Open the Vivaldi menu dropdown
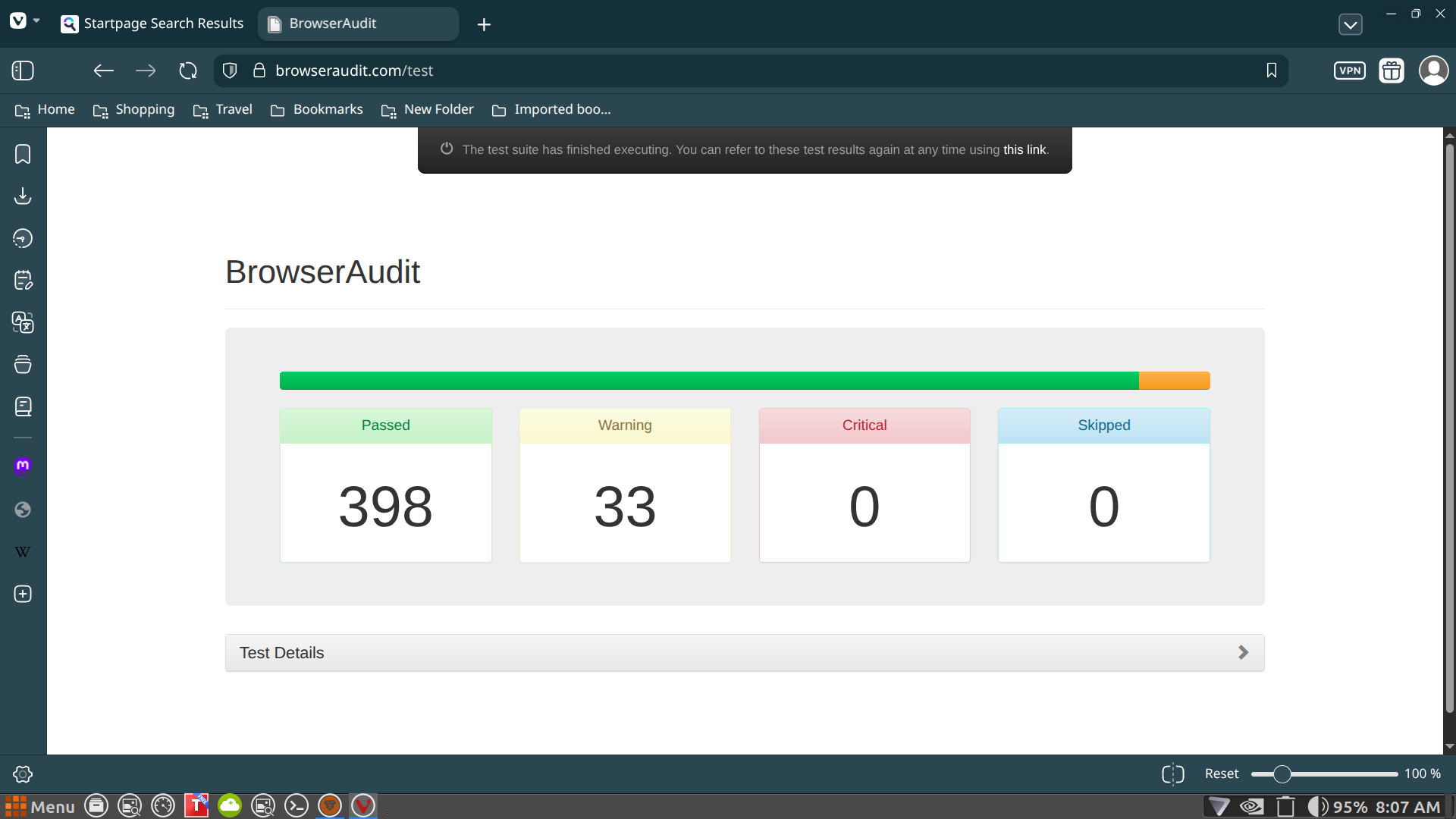The image size is (1456, 819). point(24,21)
